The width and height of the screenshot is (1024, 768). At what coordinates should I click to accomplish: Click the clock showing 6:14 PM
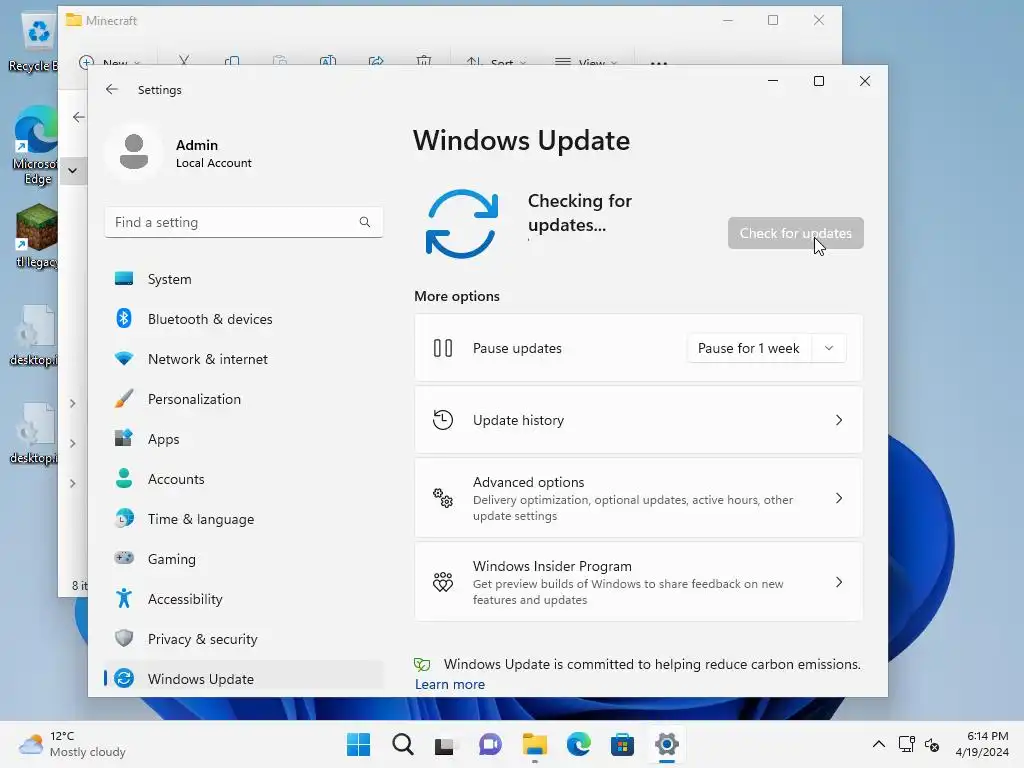(982, 744)
